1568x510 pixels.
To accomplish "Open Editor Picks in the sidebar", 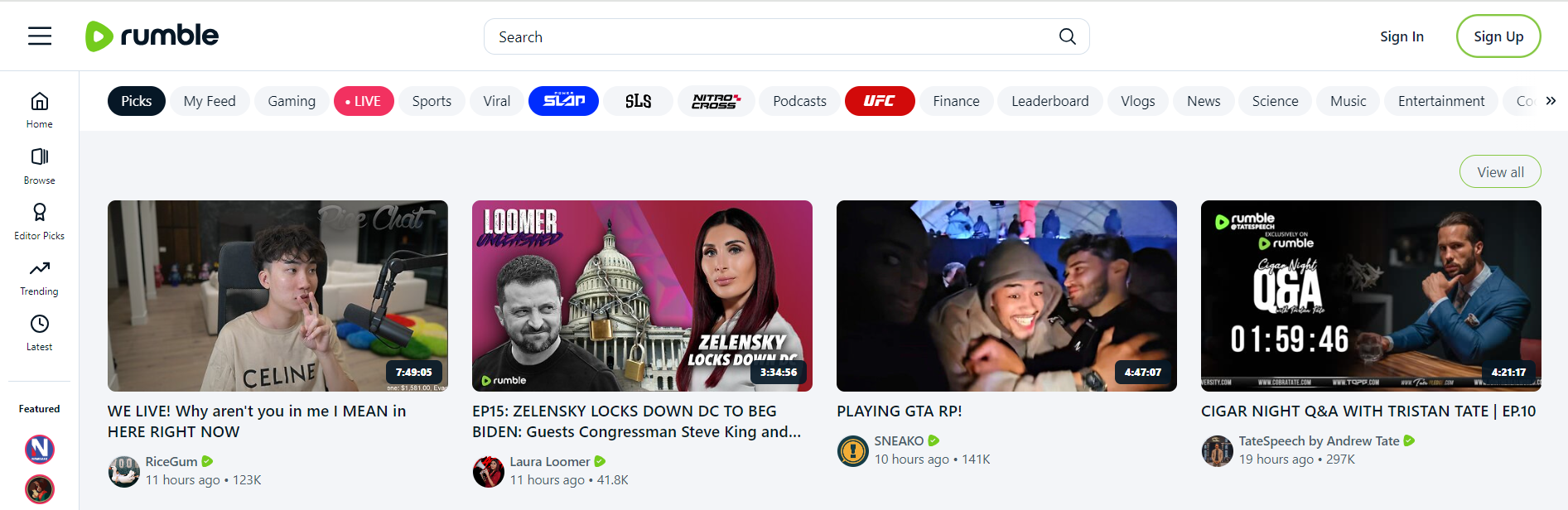I will 39,221.
